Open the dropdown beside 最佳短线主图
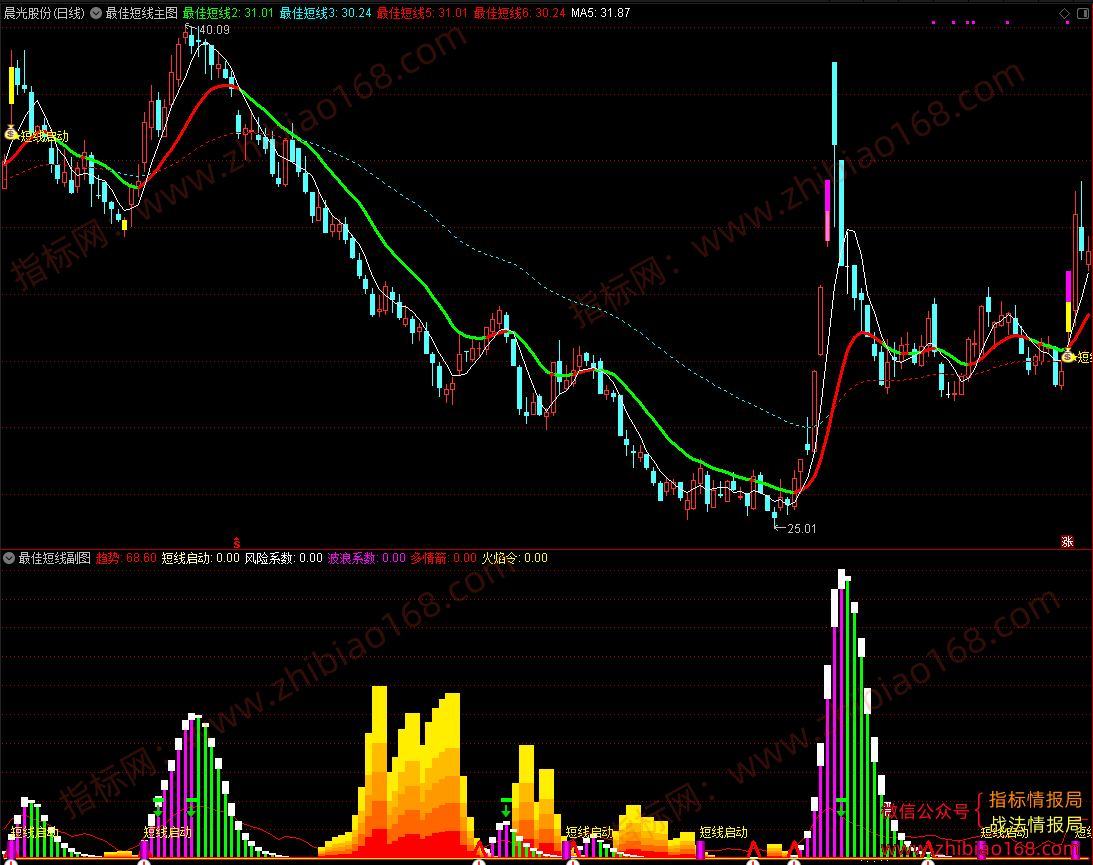 tap(96, 13)
